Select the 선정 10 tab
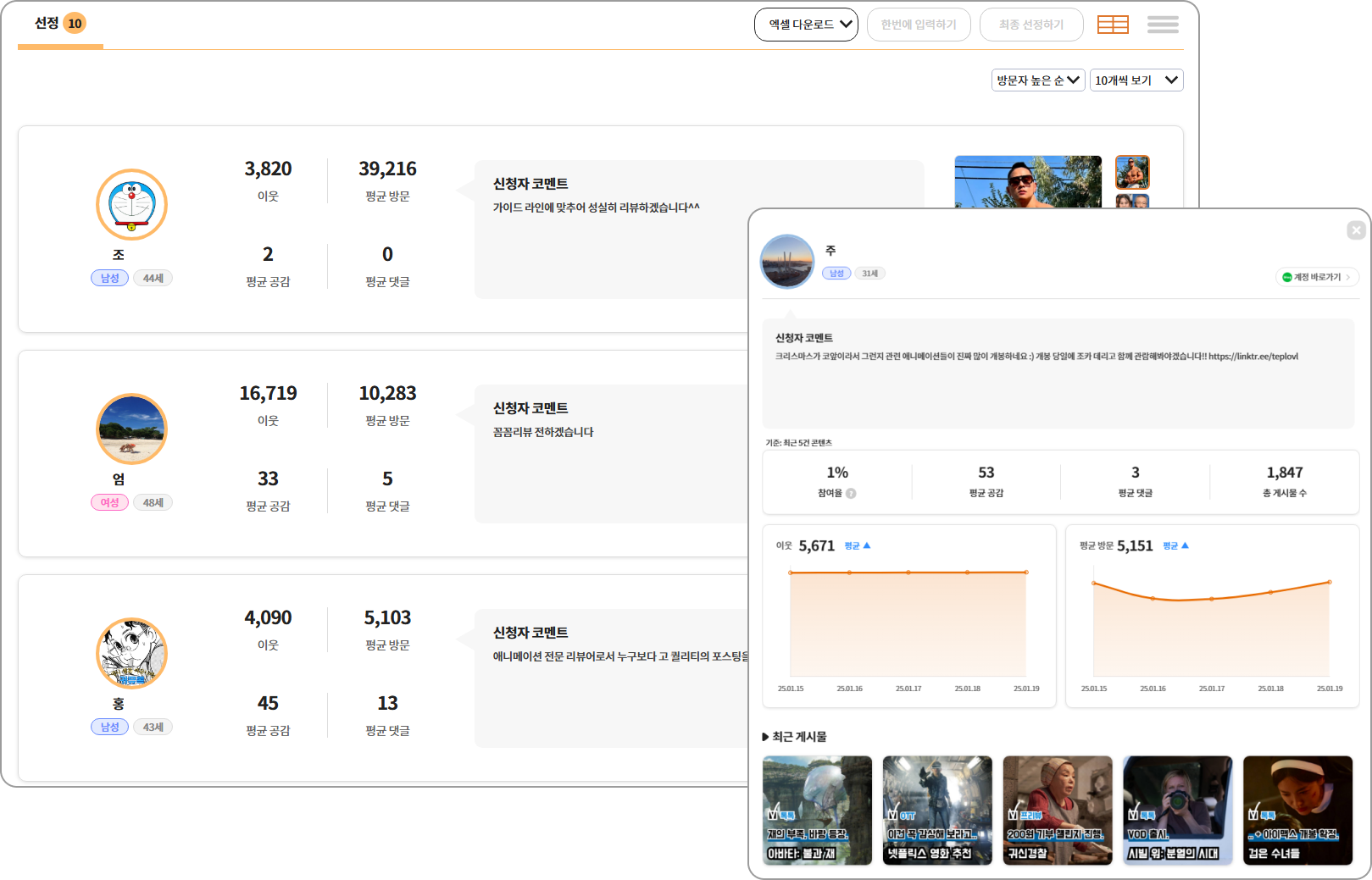The image size is (1372, 880). click(x=60, y=24)
